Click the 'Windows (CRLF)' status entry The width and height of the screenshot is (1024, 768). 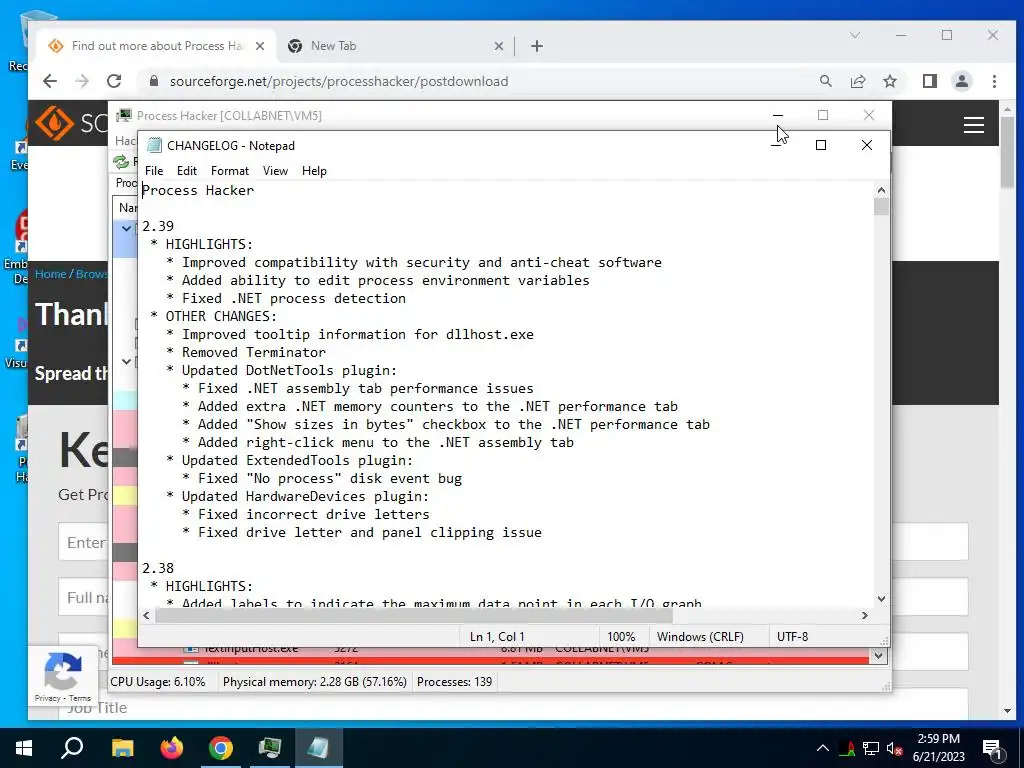(x=700, y=636)
